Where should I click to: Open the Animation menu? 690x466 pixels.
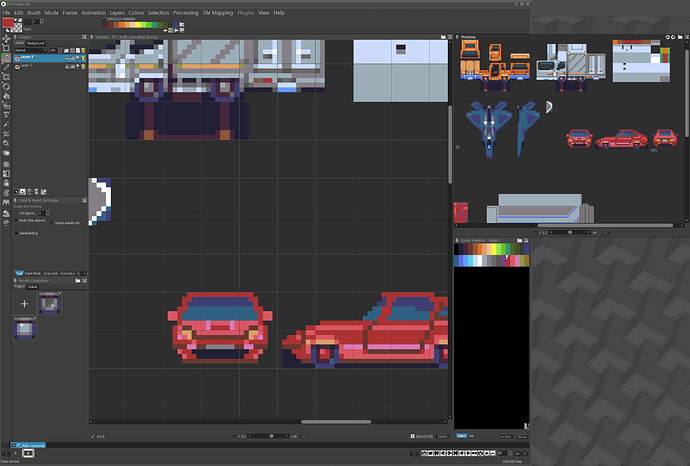click(93, 13)
